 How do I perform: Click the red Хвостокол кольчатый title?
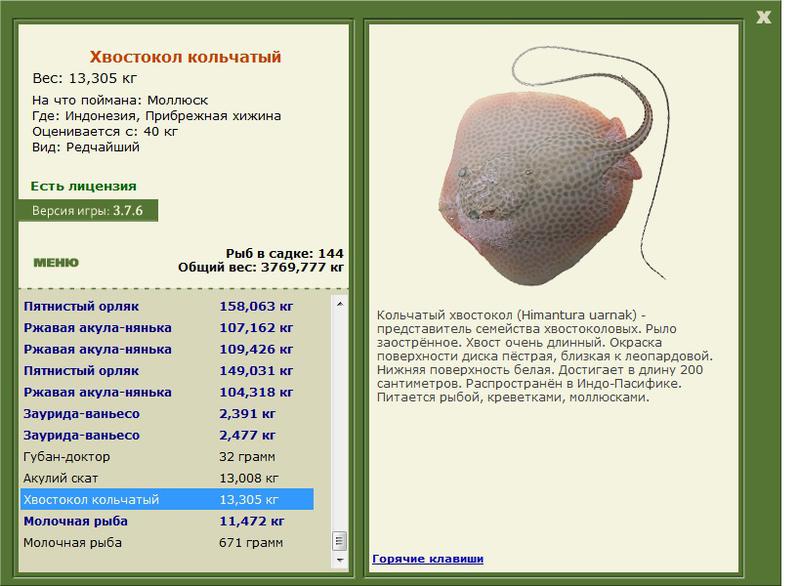point(185,57)
